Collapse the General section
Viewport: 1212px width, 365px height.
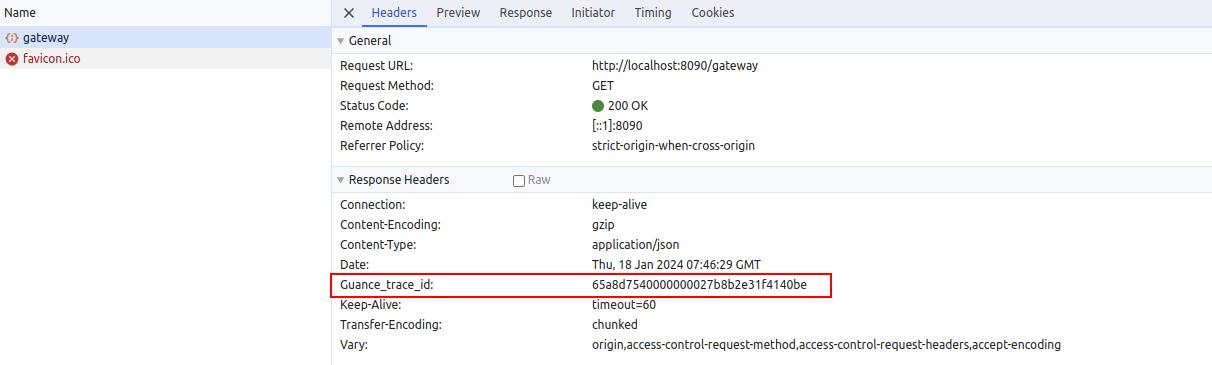tap(341, 41)
